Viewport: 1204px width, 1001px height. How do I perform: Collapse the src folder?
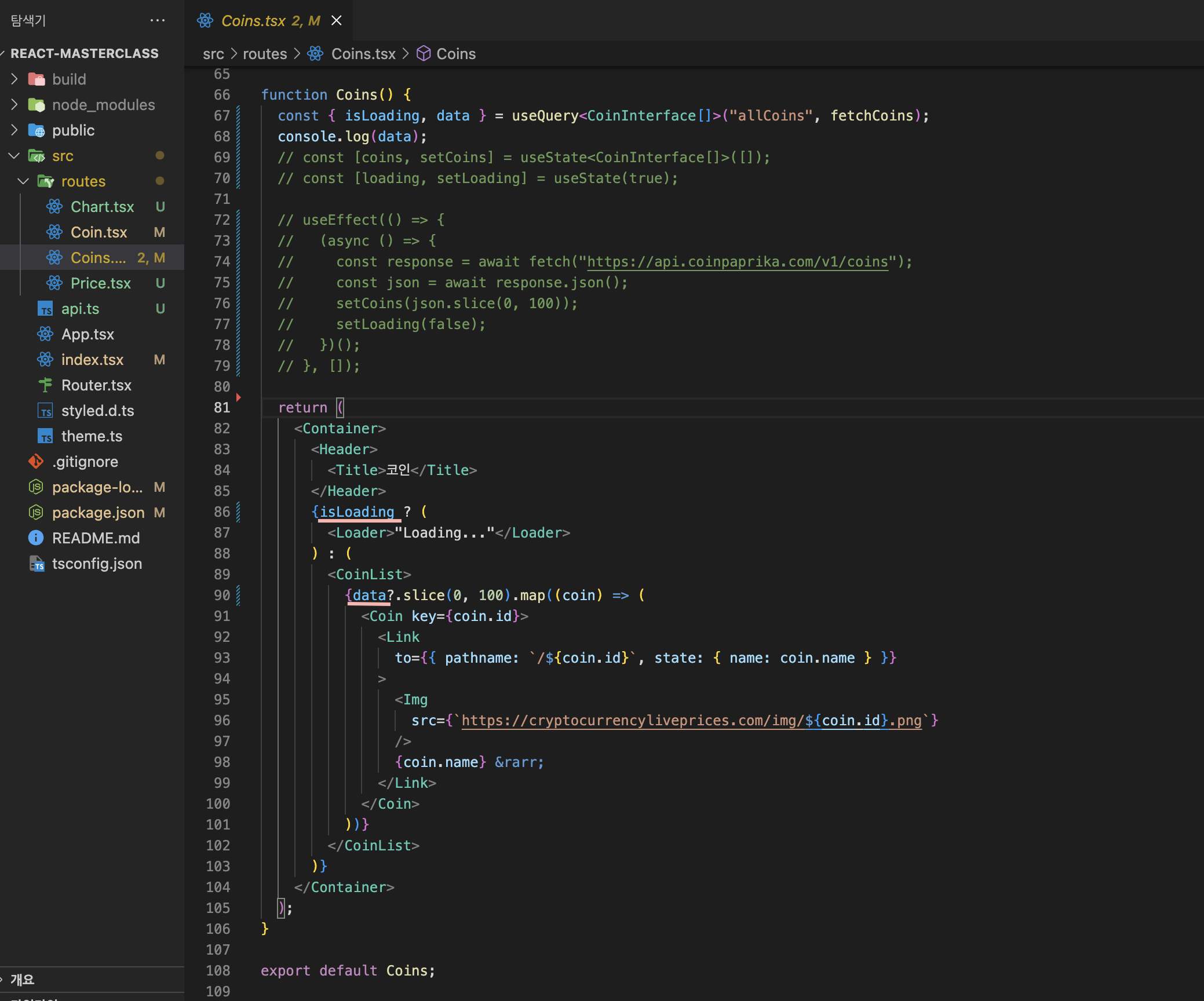click(x=14, y=156)
